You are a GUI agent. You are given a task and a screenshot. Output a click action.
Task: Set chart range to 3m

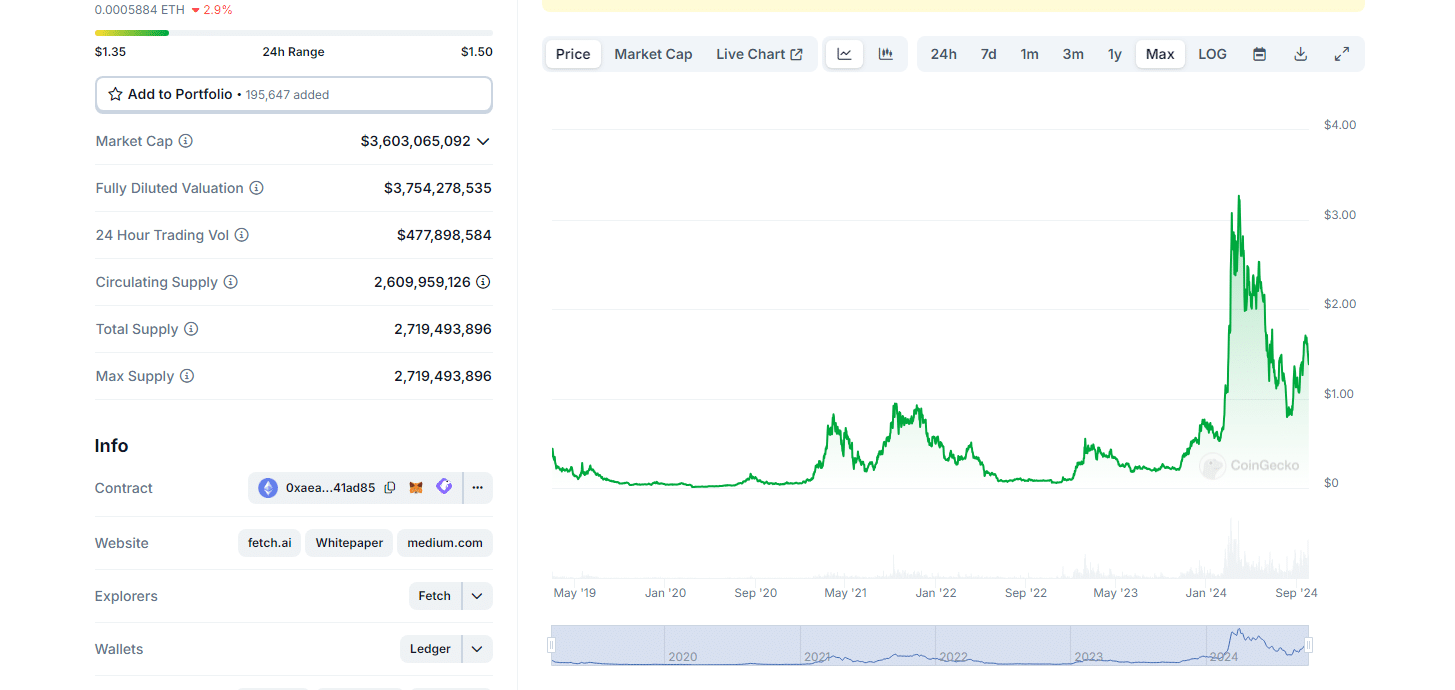[x=1073, y=54]
